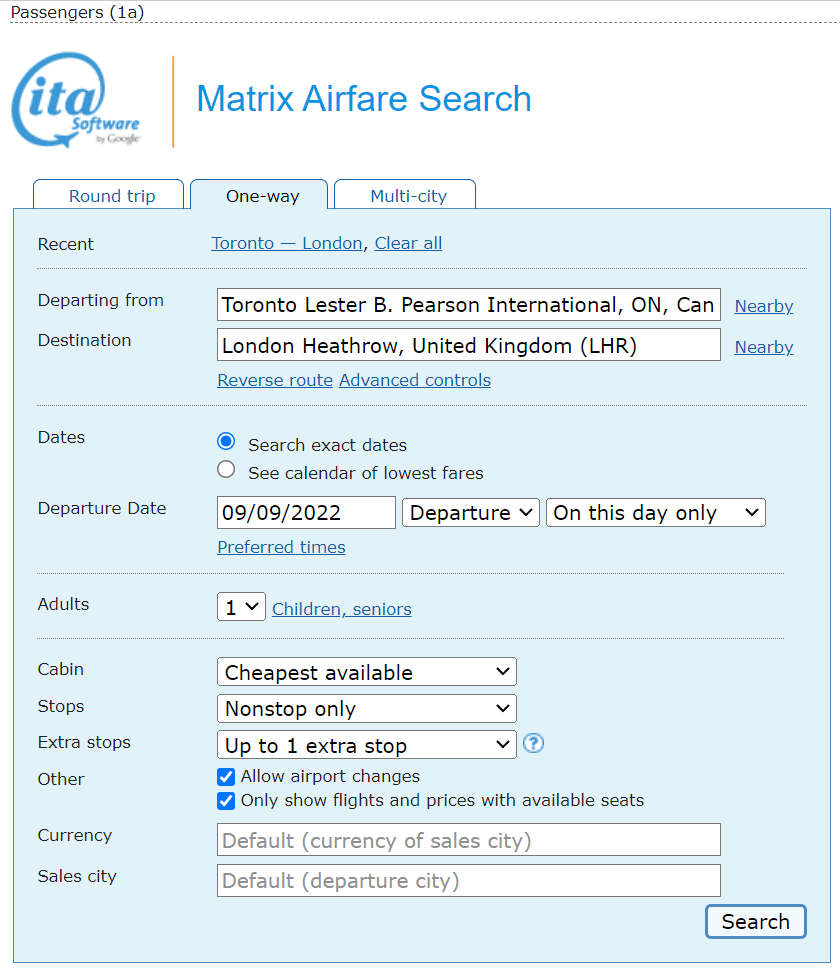The image size is (840, 970).
Task: Select 'See calendar of lowest fares' option
Action: point(227,470)
